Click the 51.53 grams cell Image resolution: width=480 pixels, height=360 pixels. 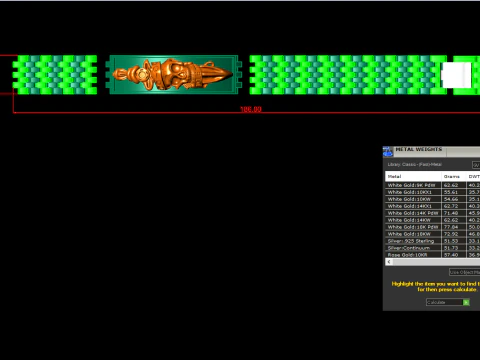tap(454, 241)
